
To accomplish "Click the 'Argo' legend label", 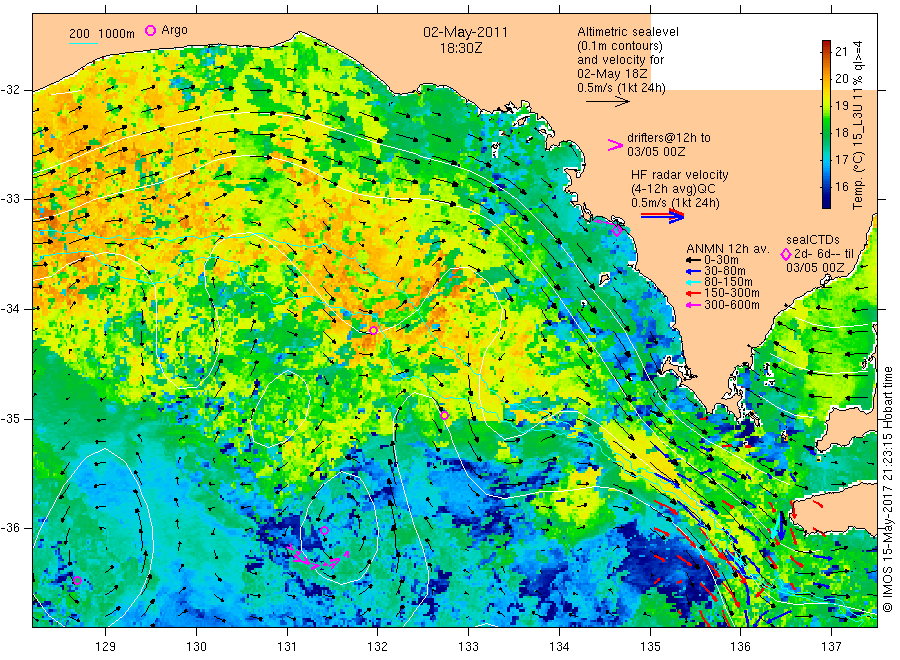I will [174, 30].
